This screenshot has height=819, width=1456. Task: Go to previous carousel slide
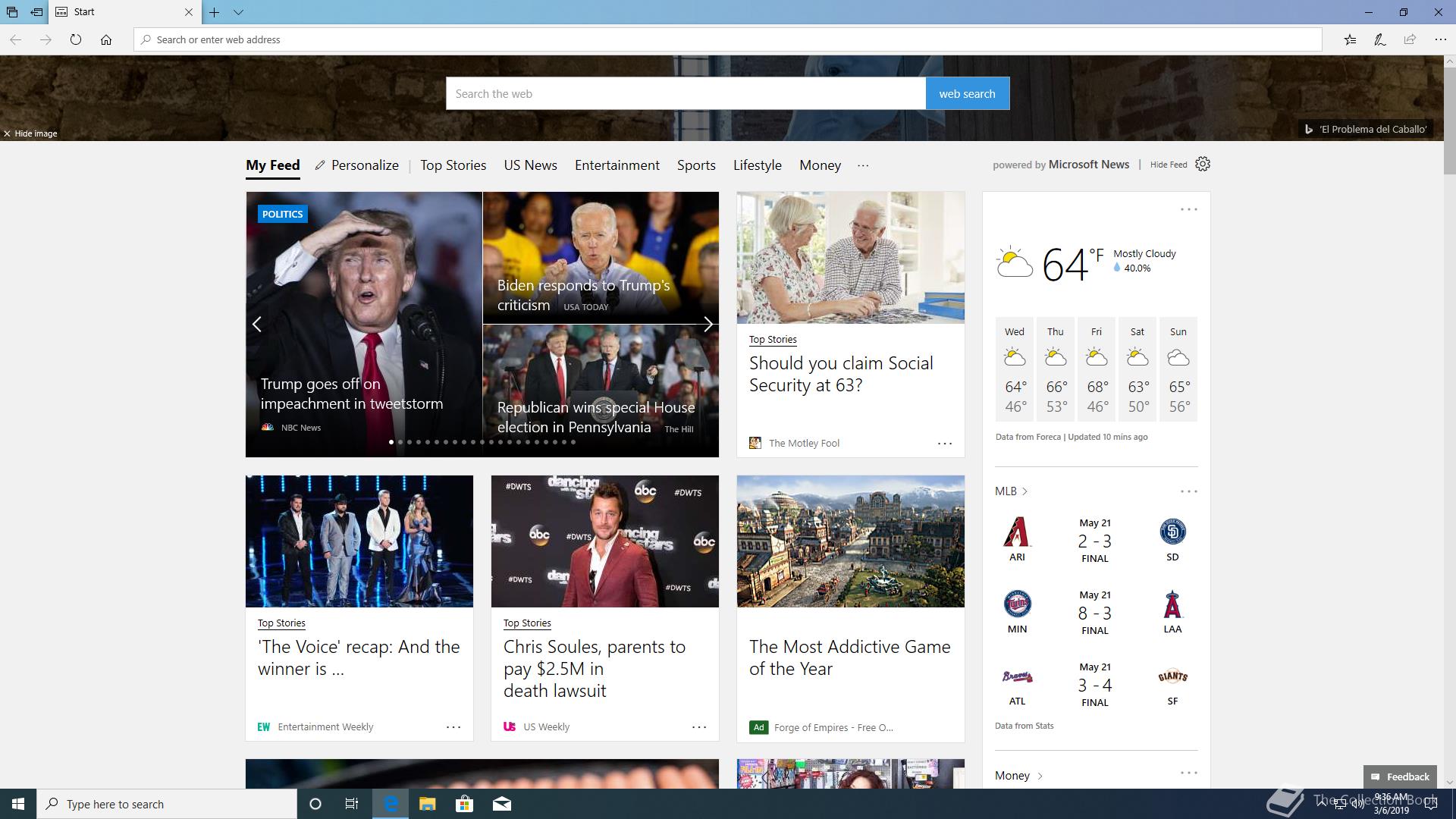tap(257, 325)
